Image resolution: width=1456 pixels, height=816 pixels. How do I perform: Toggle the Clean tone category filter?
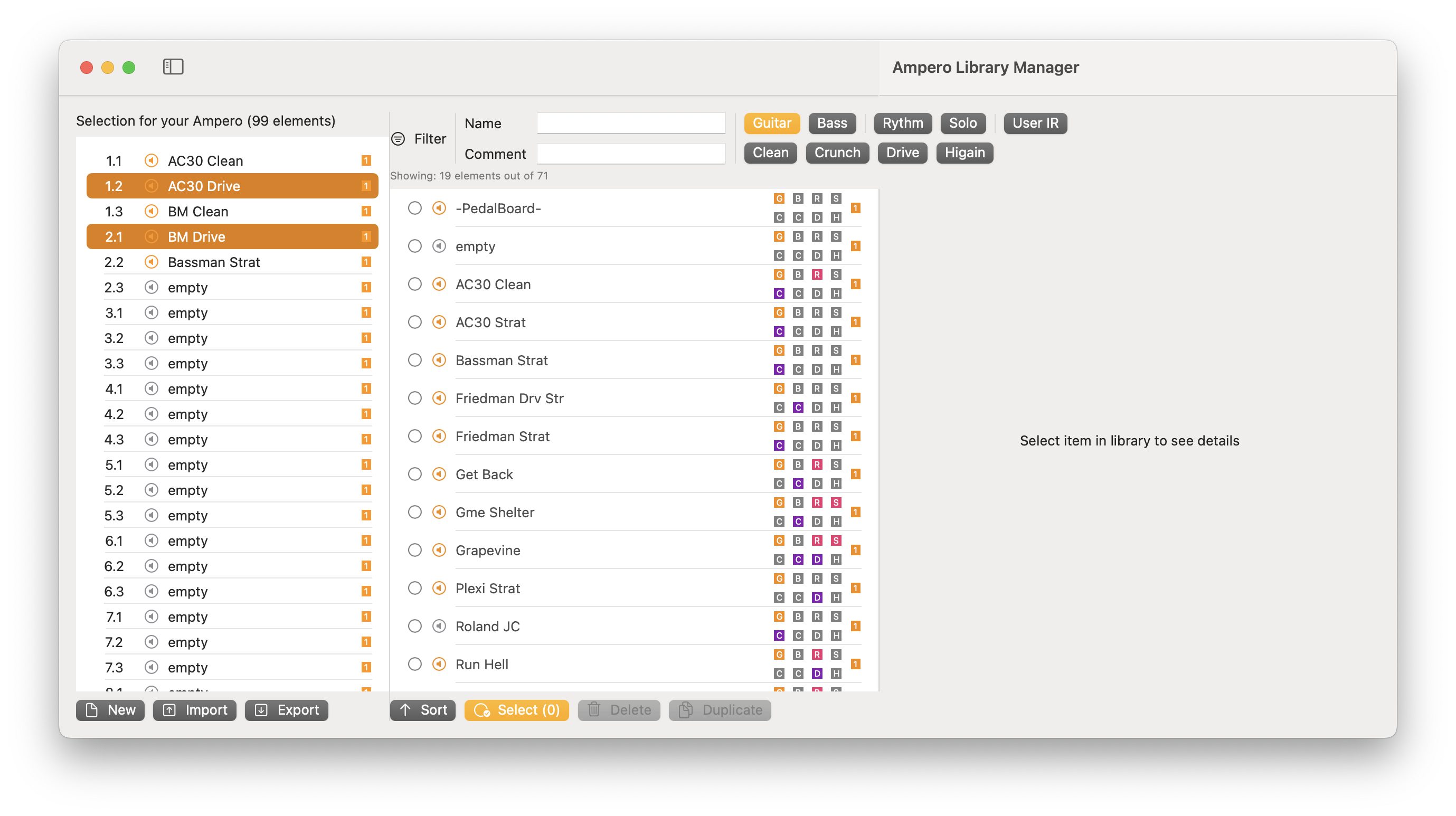(x=771, y=152)
